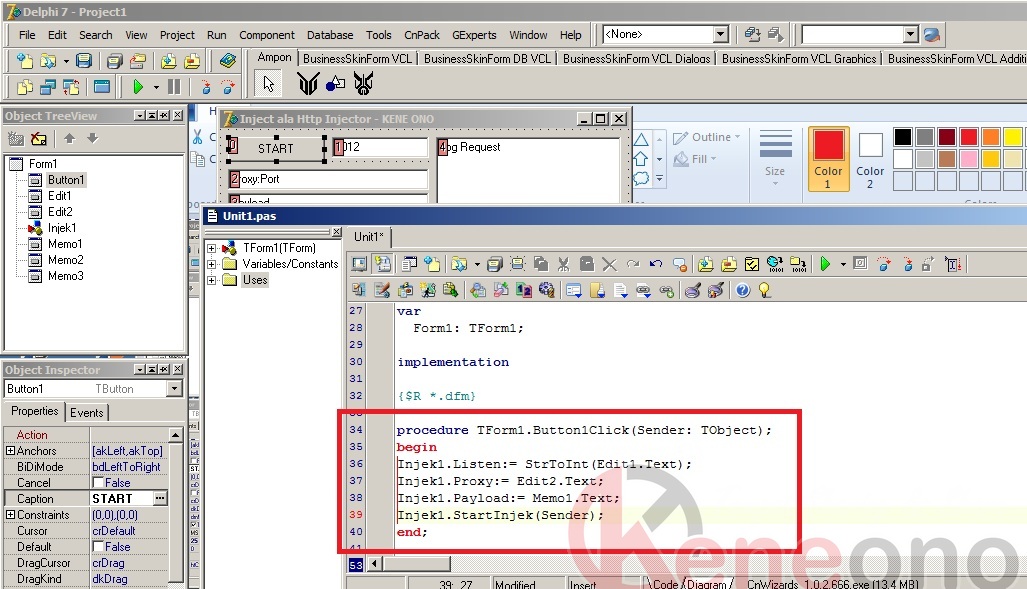Click the START button on the form

pos(276,148)
